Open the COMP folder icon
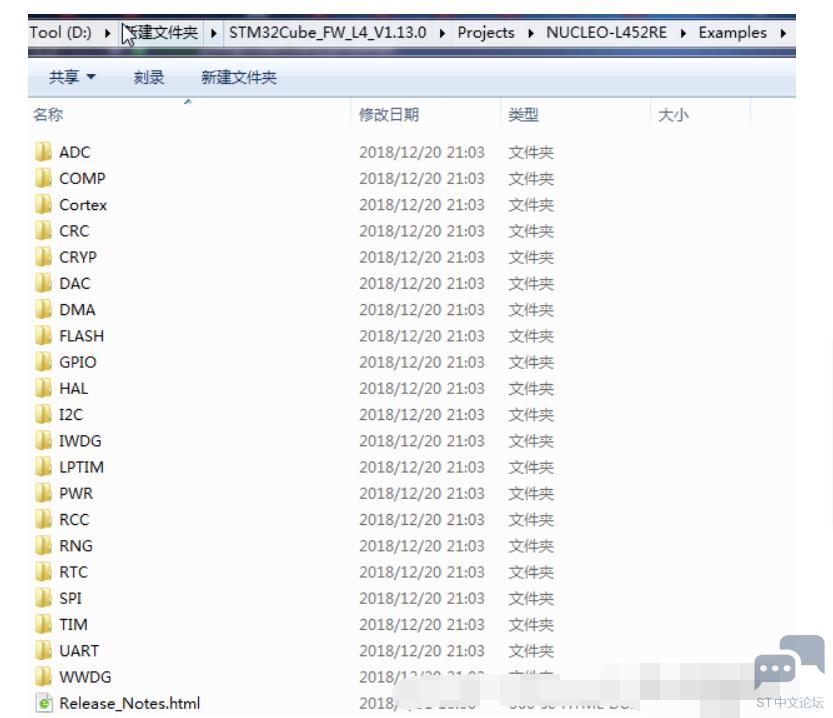Image resolution: width=833 pixels, height=718 pixels. click(44, 178)
